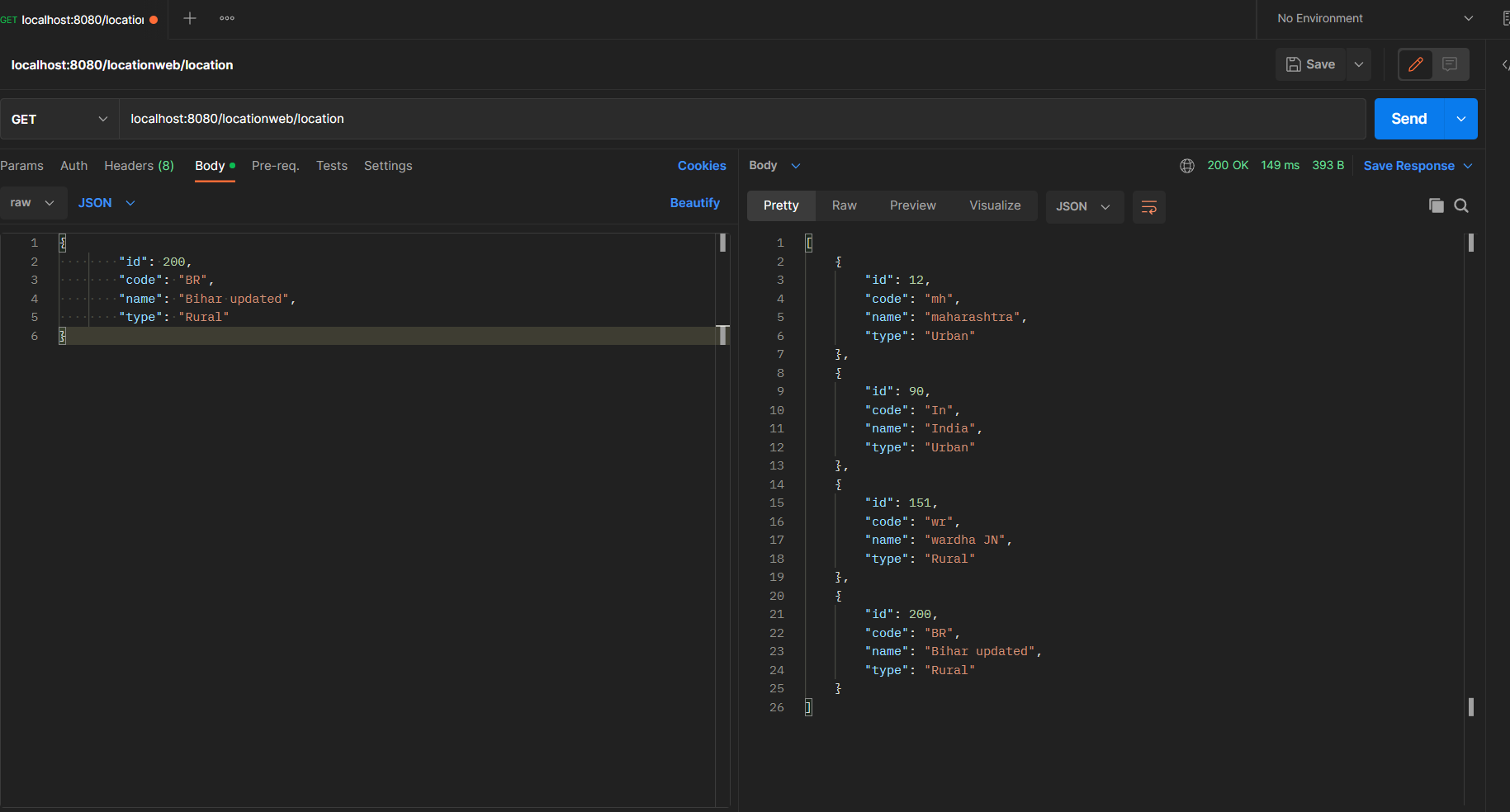This screenshot has height=812, width=1510.
Task: Toggle word wrap icon in response toolbar
Action: pyautogui.click(x=1148, y=206)
